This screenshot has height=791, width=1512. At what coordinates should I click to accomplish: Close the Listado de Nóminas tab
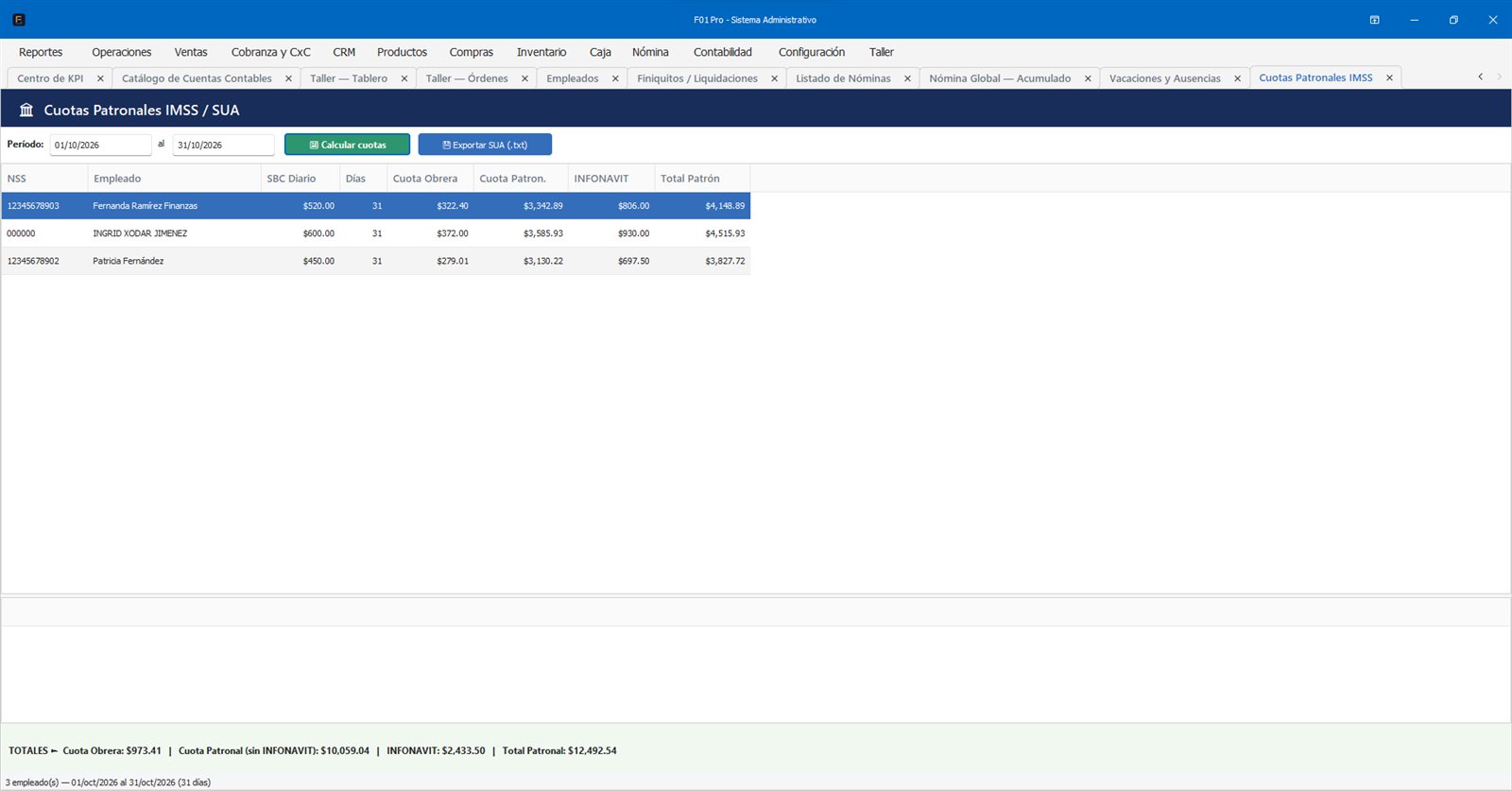pos(907,78)
